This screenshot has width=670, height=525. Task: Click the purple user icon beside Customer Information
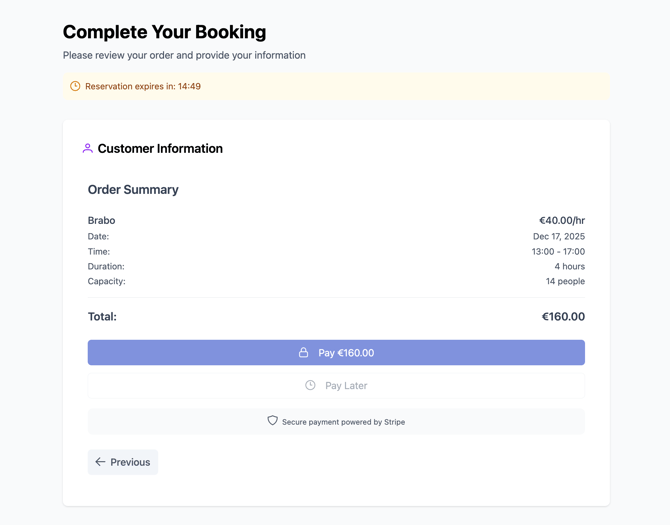coord(88,148)
